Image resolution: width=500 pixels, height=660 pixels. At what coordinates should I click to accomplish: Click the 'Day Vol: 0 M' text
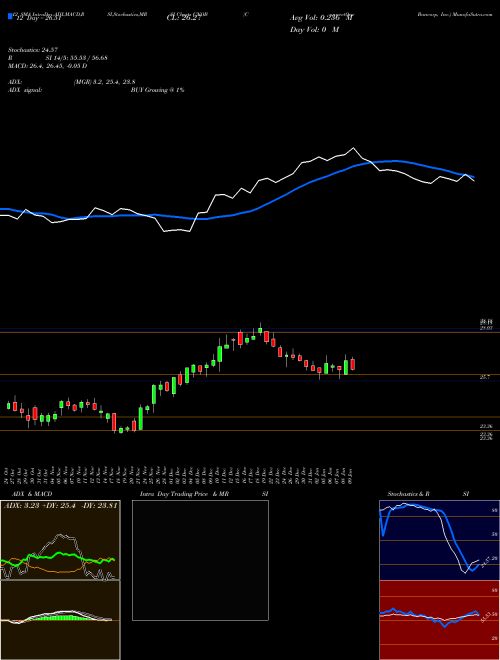(x=314, y=30)
